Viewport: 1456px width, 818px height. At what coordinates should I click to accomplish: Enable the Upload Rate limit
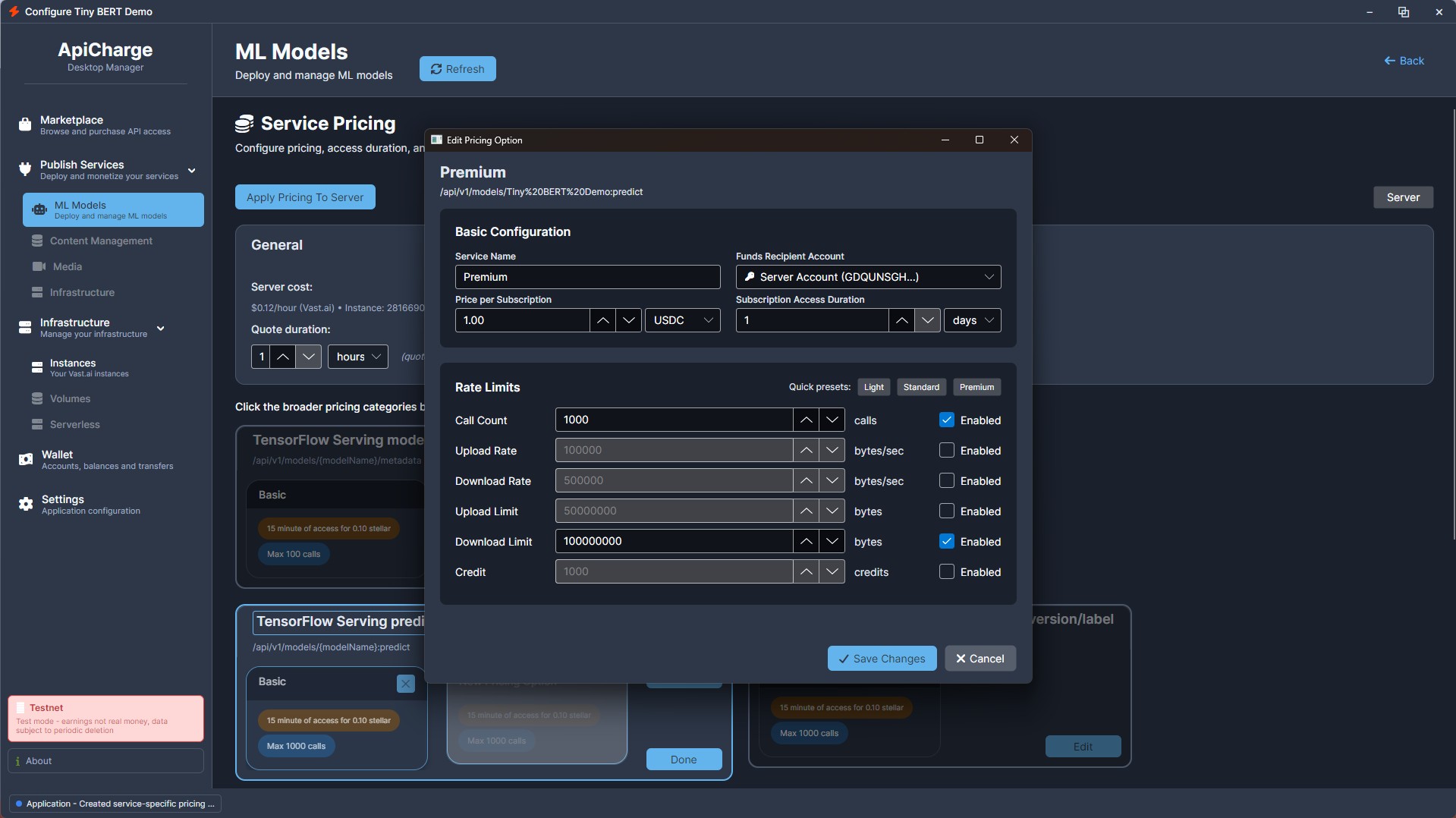click(x=946, y=450)
